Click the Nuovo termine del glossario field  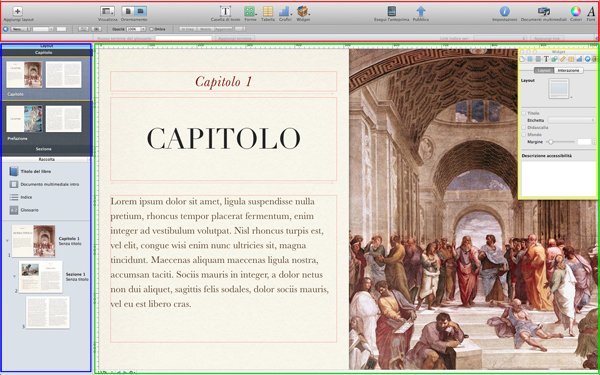pyautogui.click(x=183, y=39)
